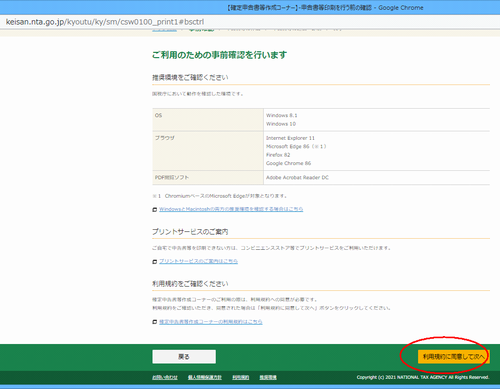Click the orange 利用規約に同意して次へ button
Image resolution: width=500 pixels, height=389 pixels.
(454, 357)
